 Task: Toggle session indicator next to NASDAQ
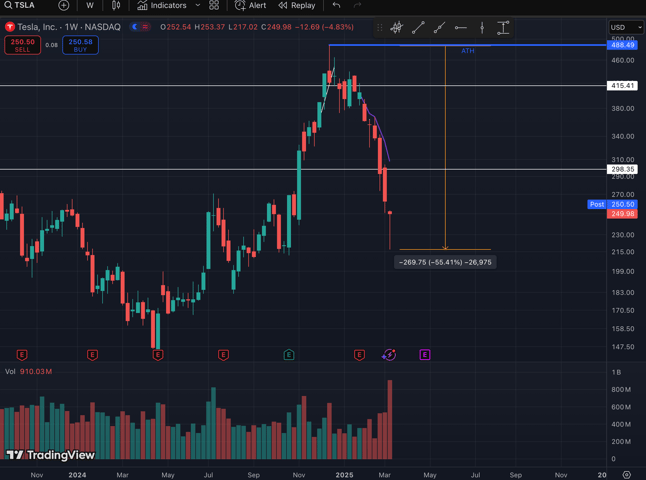pos(140,27)
